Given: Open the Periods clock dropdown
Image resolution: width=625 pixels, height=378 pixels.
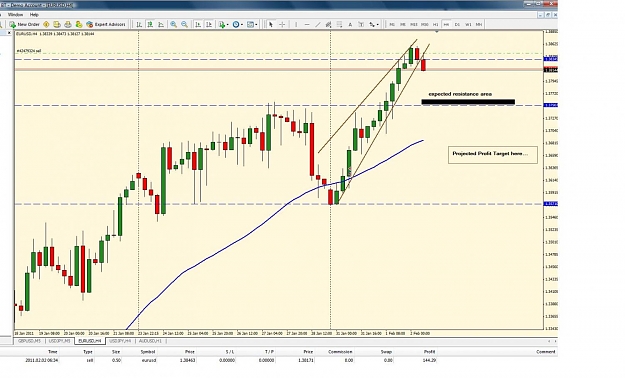Looking at the screenshot, I should 238,24.
